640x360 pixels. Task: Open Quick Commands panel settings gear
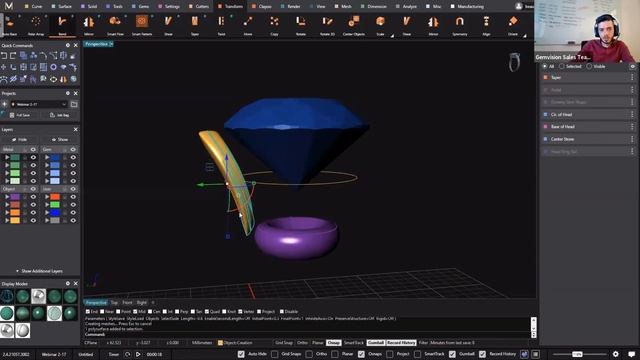point(68,45)
